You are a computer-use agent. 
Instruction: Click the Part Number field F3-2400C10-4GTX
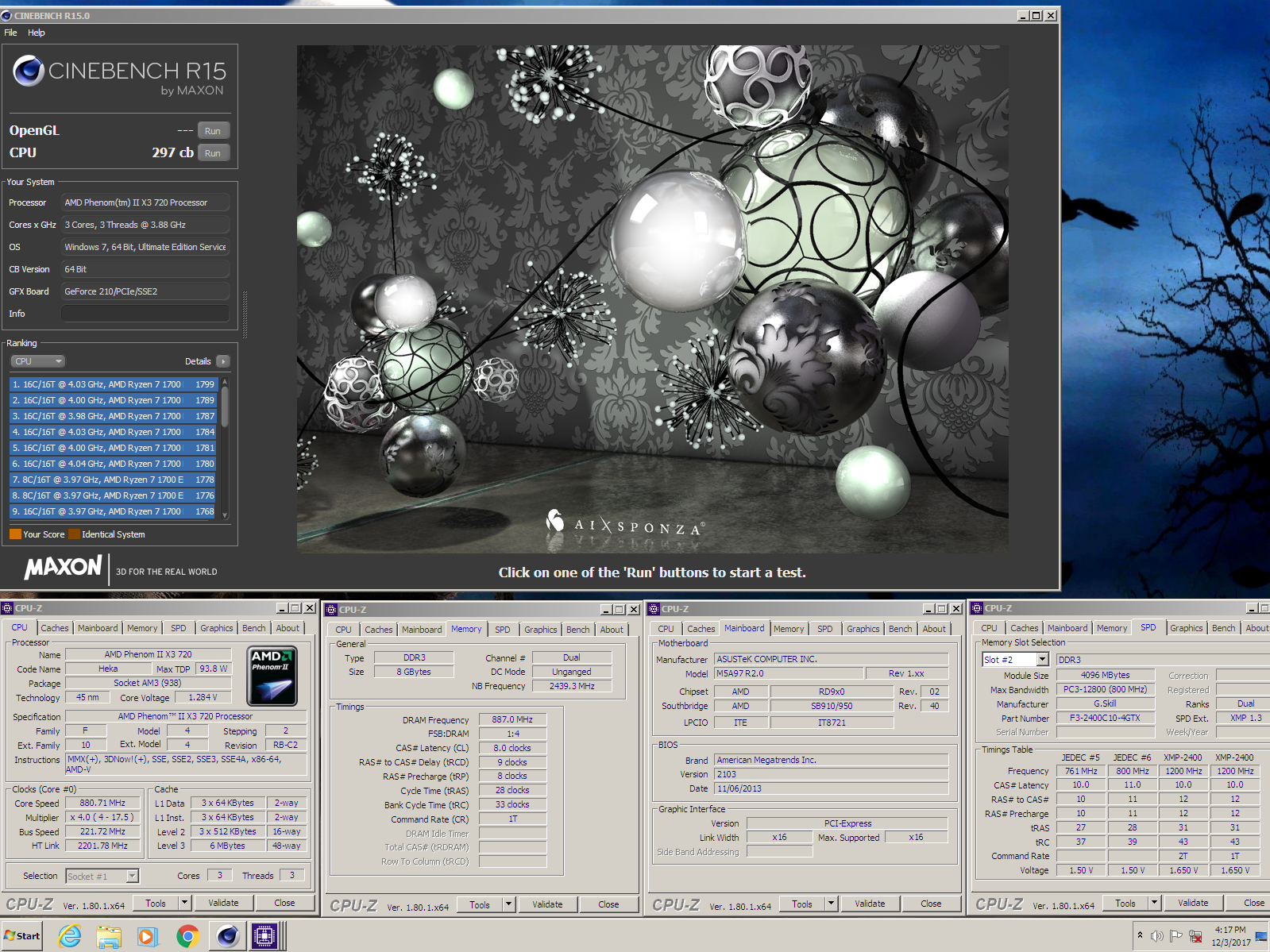point(1105,718)
